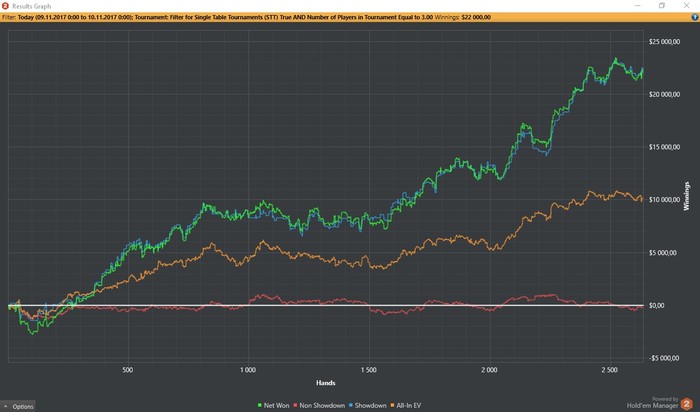The width and height of the screenshot is (700, 412).
Task: Toggle the All-In EV legend entry
Action: (x=406, y=405)
